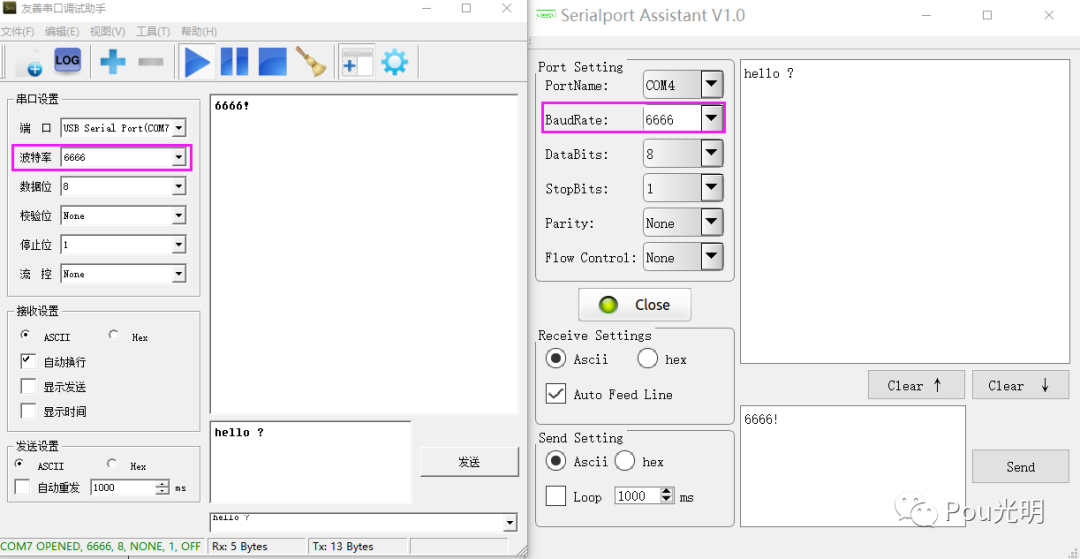Click the Rx: 5 Bytes status entry

(x=239, y=547)
